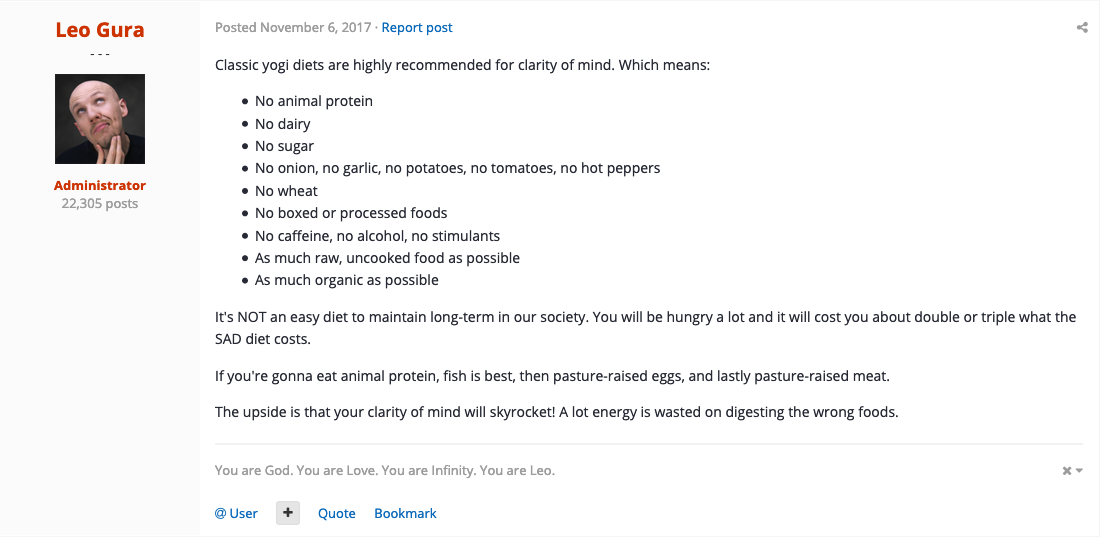Click the Report post link
Image resolution: width=1100 pixels, height=537 pixels.
417,27
